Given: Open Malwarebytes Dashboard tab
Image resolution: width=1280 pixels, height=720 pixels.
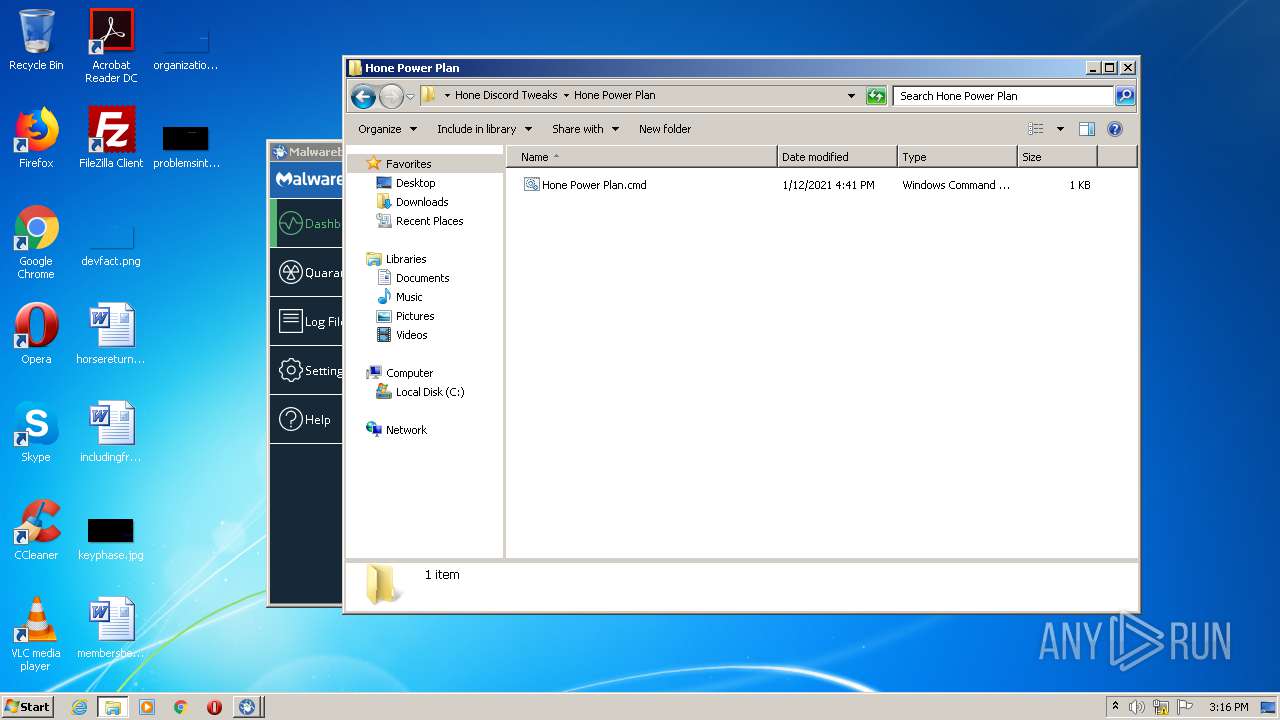Looking at the screenshot, I should pyautogui.click(x=306, y=224).
